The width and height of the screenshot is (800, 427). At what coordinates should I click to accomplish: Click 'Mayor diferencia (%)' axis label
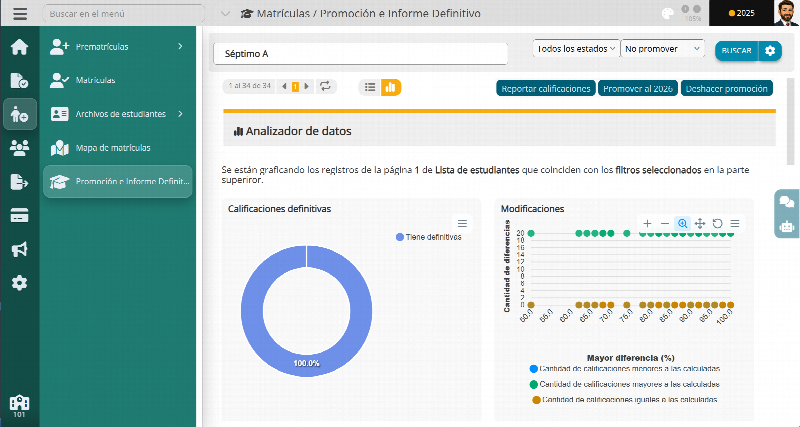pyautogui.click(x=631, y=358)
